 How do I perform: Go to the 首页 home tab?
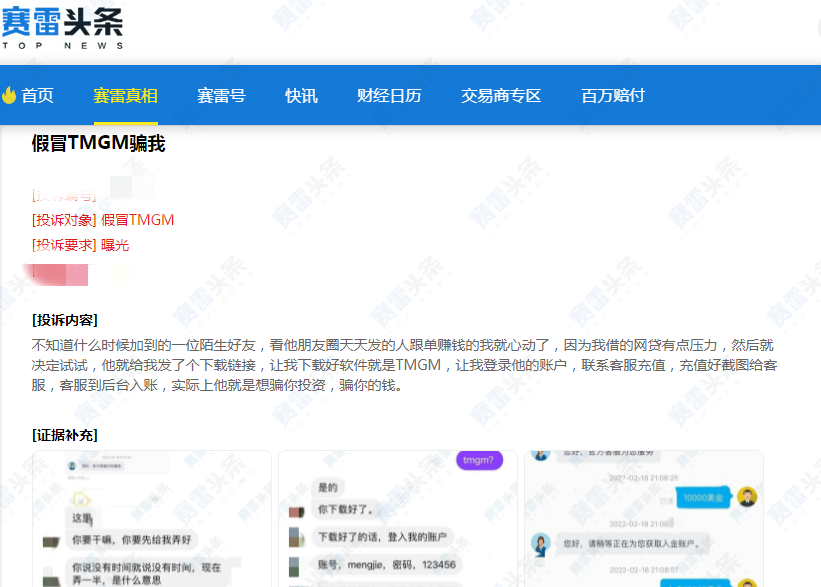click(x=37, y=96)
